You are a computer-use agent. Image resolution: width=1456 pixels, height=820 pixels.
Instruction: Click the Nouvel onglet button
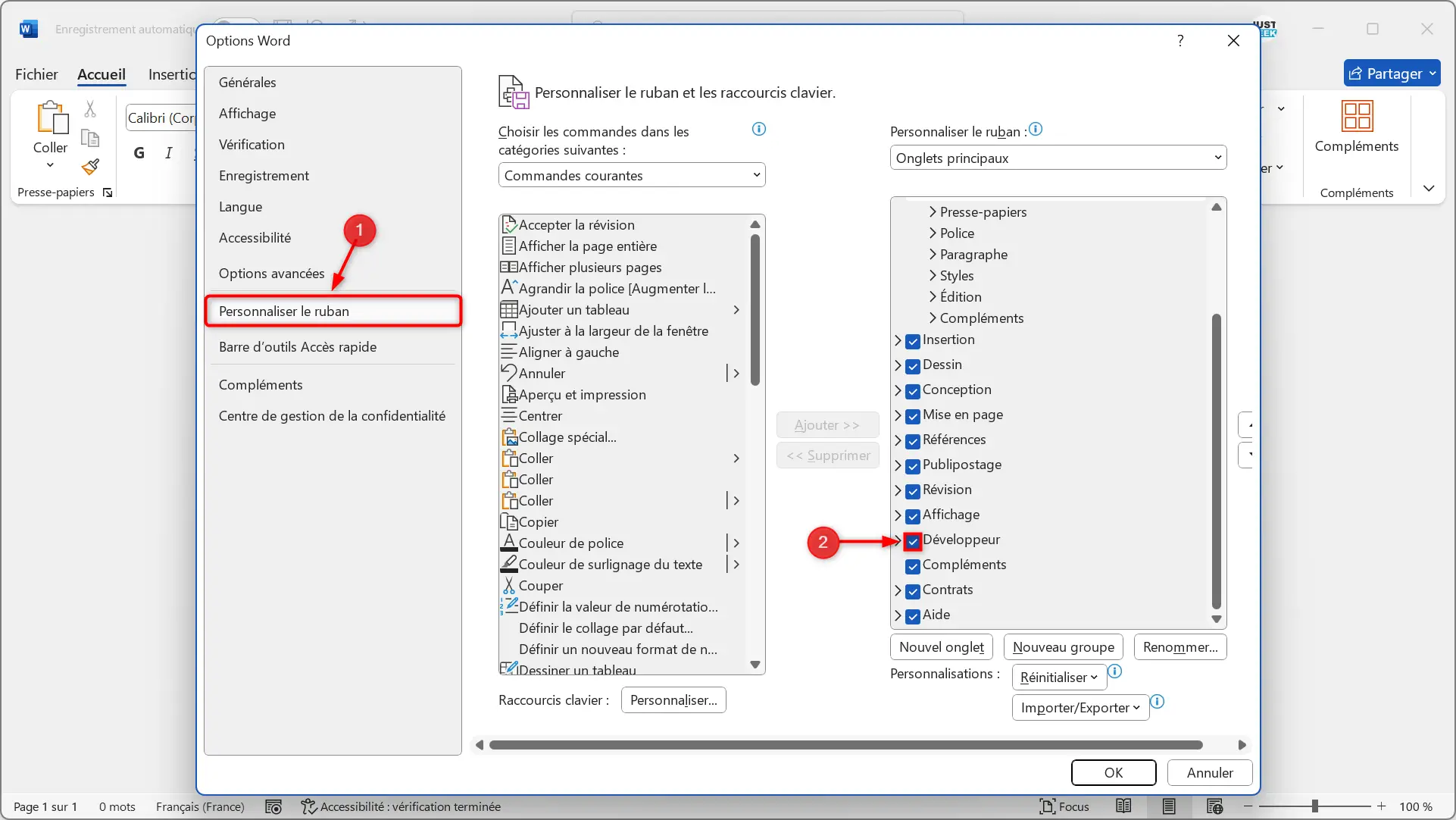941,646
